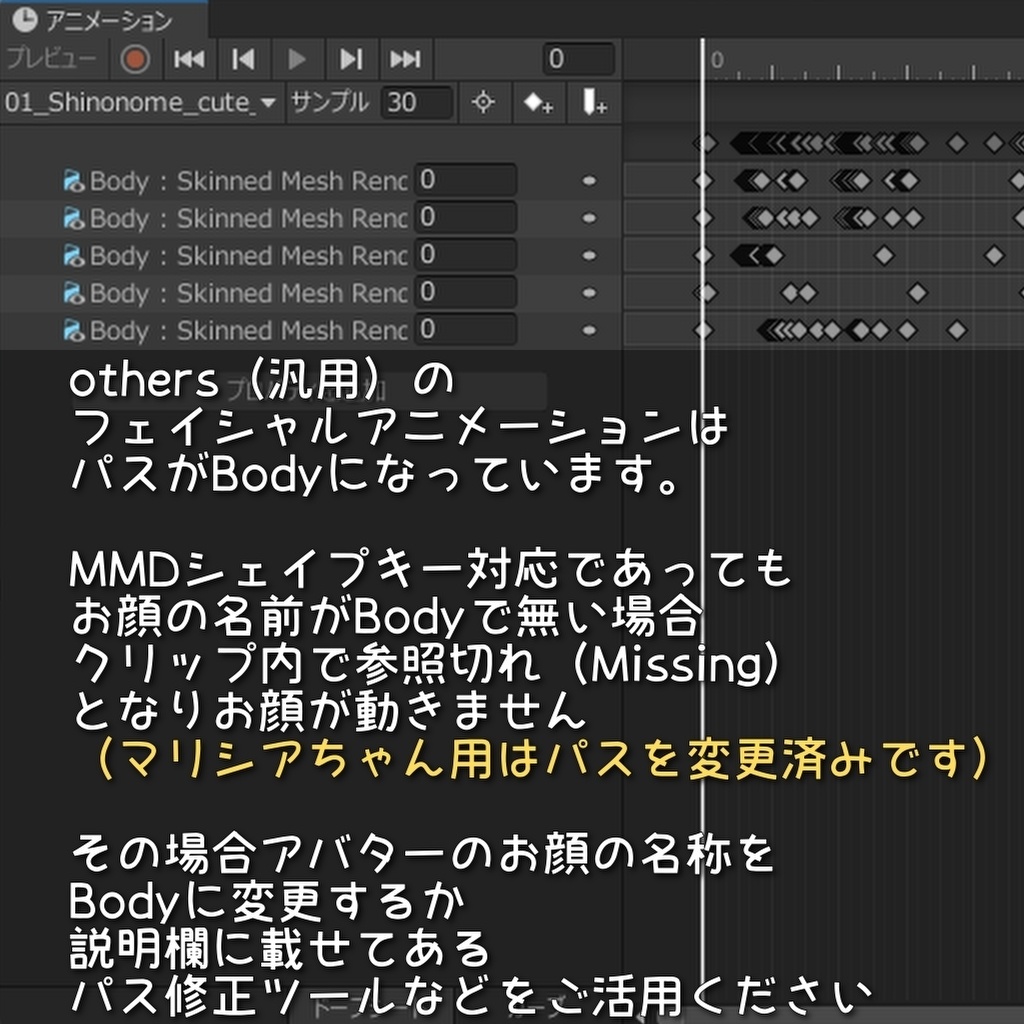
Task: Enable keyframe recording mode
Action: point(135,59)
